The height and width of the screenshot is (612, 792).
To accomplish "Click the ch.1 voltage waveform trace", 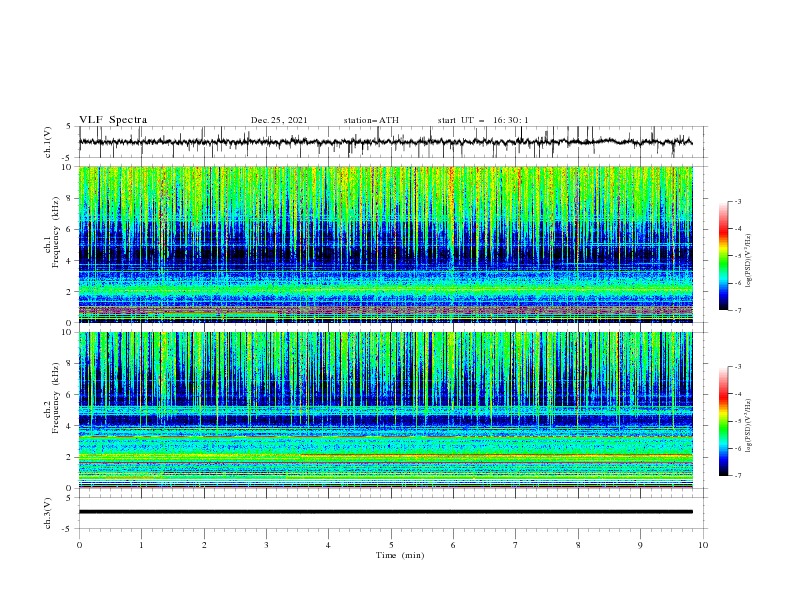I will click(x=385, y=142).
